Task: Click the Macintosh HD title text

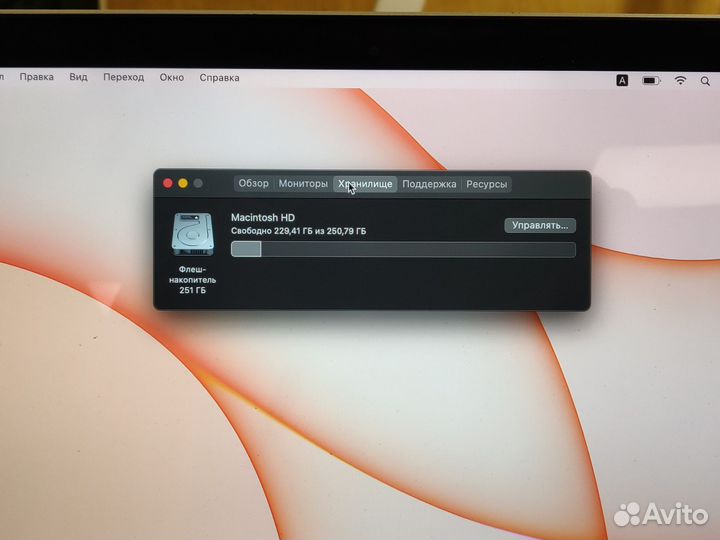Action: [263, 218]
